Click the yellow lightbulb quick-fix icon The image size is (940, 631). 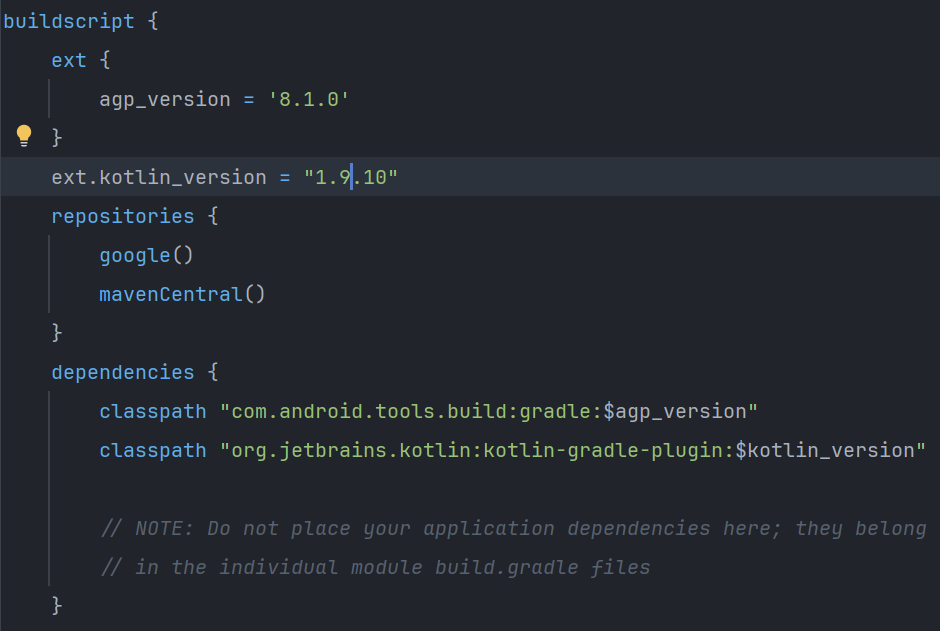(24, 135)
